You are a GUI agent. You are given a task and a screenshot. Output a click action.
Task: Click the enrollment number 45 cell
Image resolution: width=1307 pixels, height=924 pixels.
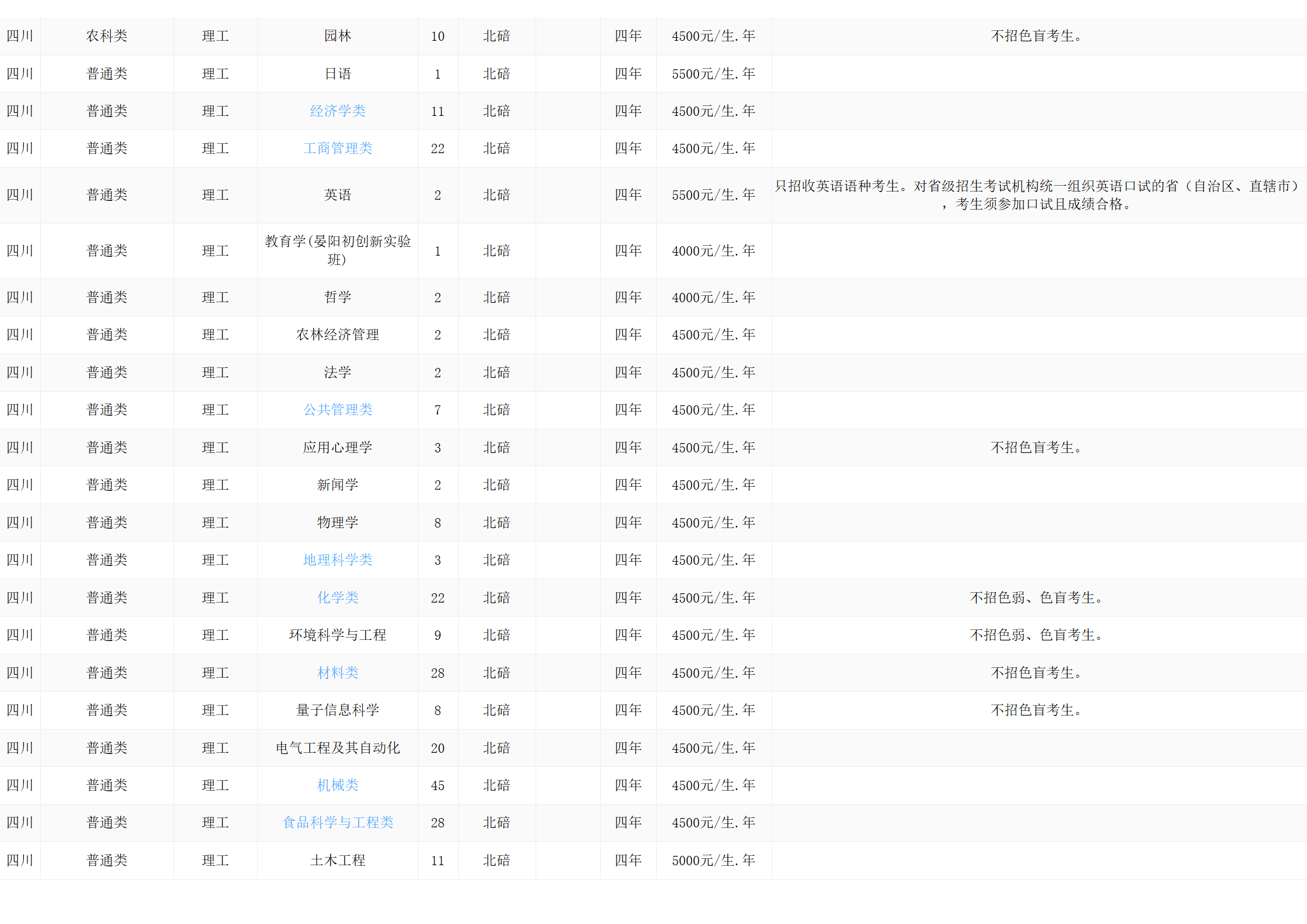(x=438, y=785)
